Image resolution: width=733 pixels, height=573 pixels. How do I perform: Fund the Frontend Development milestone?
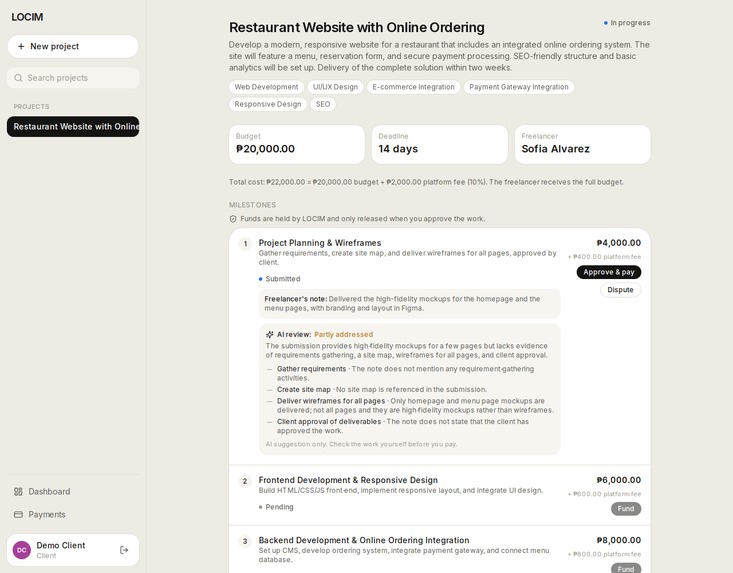coord(626,509)
